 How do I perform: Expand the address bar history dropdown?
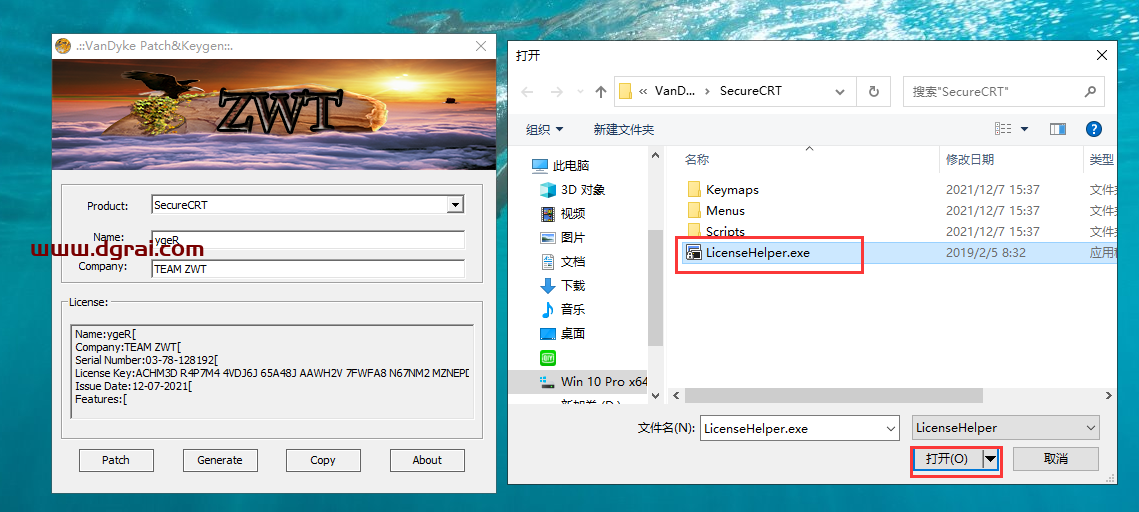(x=840, y=92)
